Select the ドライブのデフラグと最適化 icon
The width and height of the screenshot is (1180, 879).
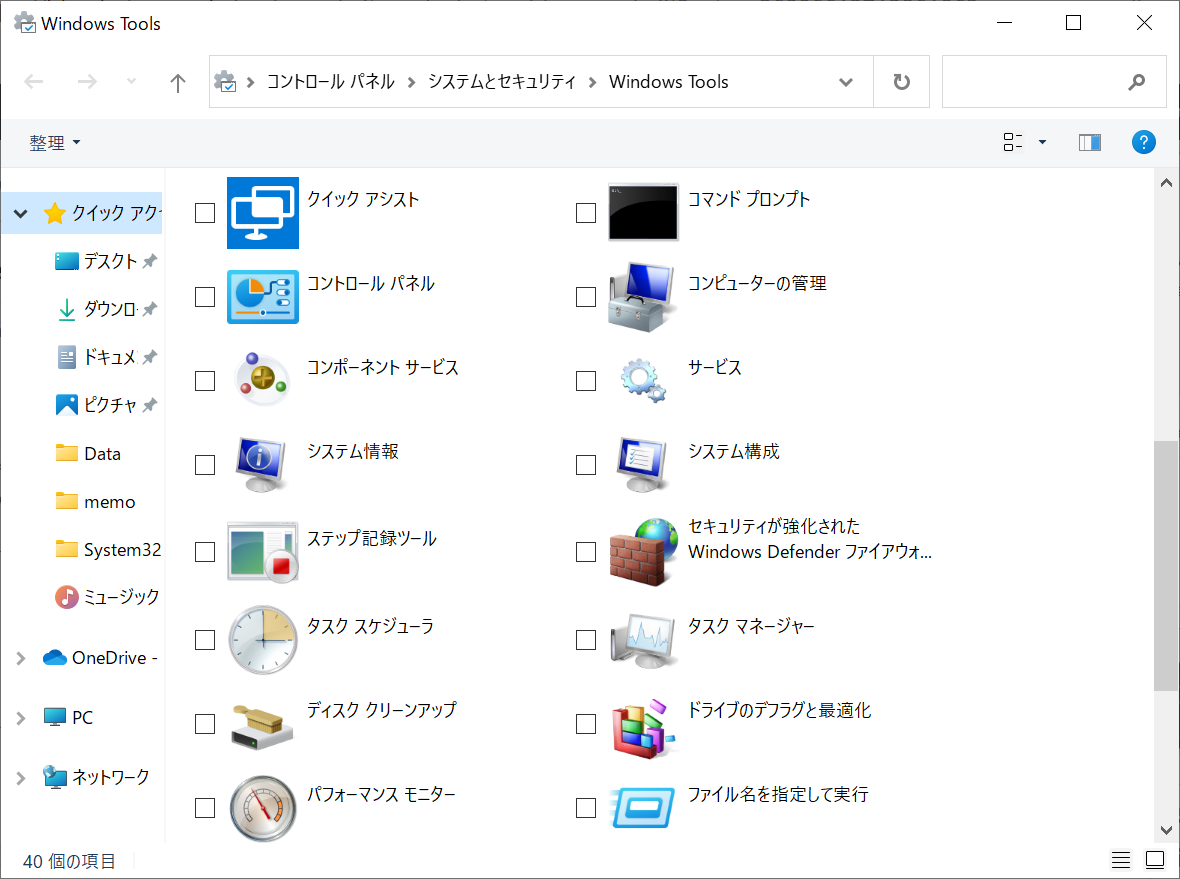(643, 728)
